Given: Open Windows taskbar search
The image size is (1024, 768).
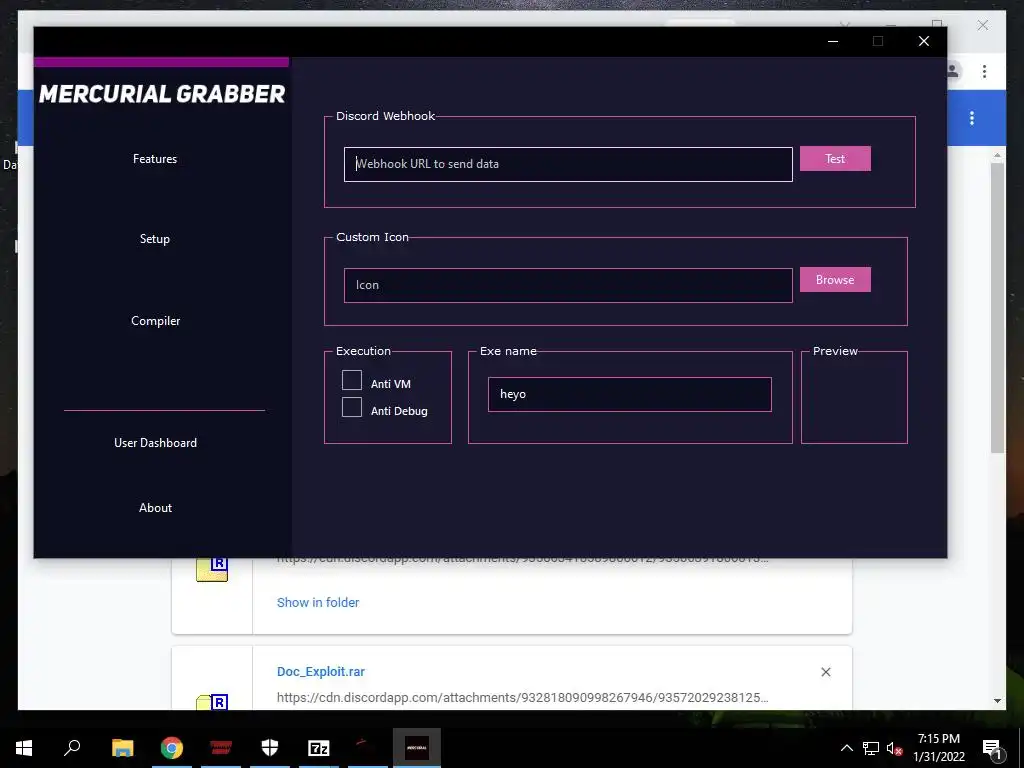Looking at the screenshot, I should pyautogui.click(x=72, y=748).
